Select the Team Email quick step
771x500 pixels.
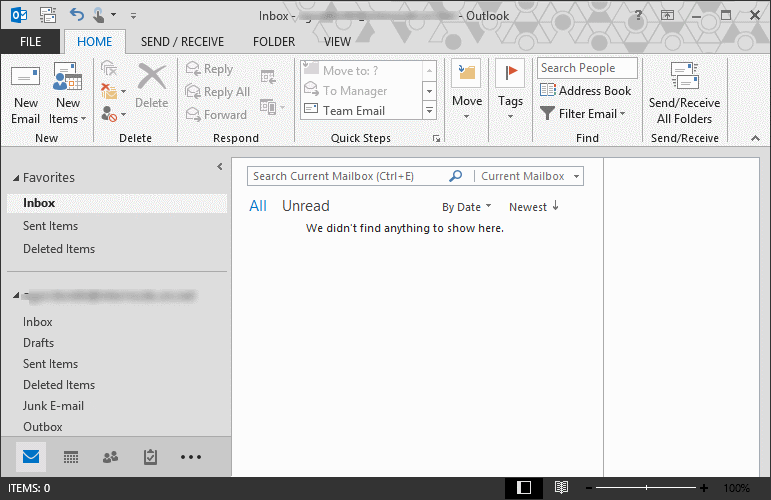[x=361, y=111]
